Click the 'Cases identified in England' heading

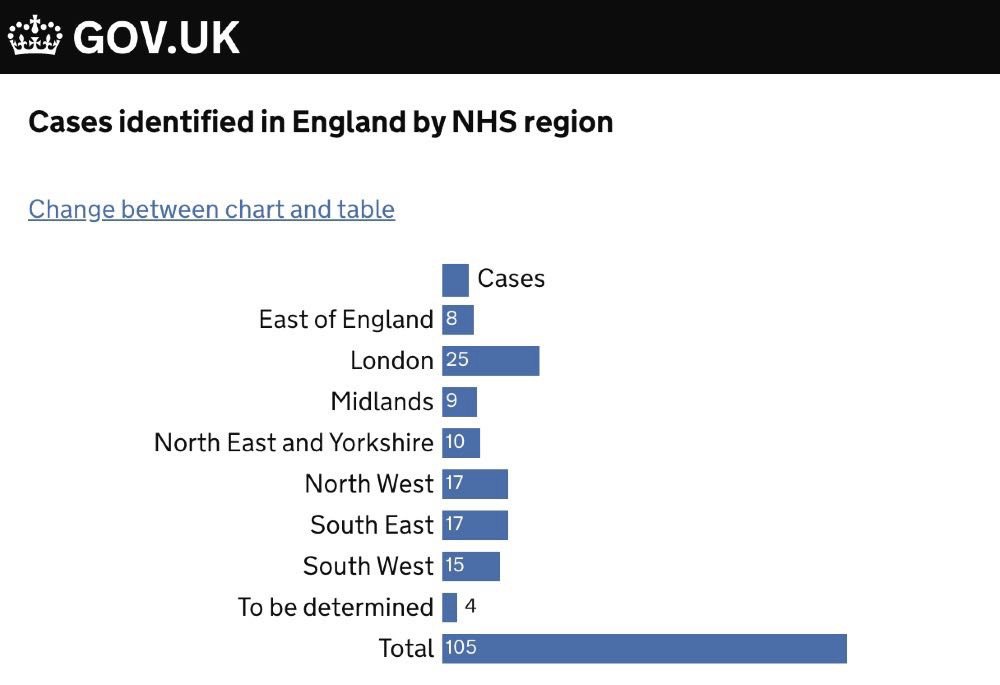tap(320, 123)
